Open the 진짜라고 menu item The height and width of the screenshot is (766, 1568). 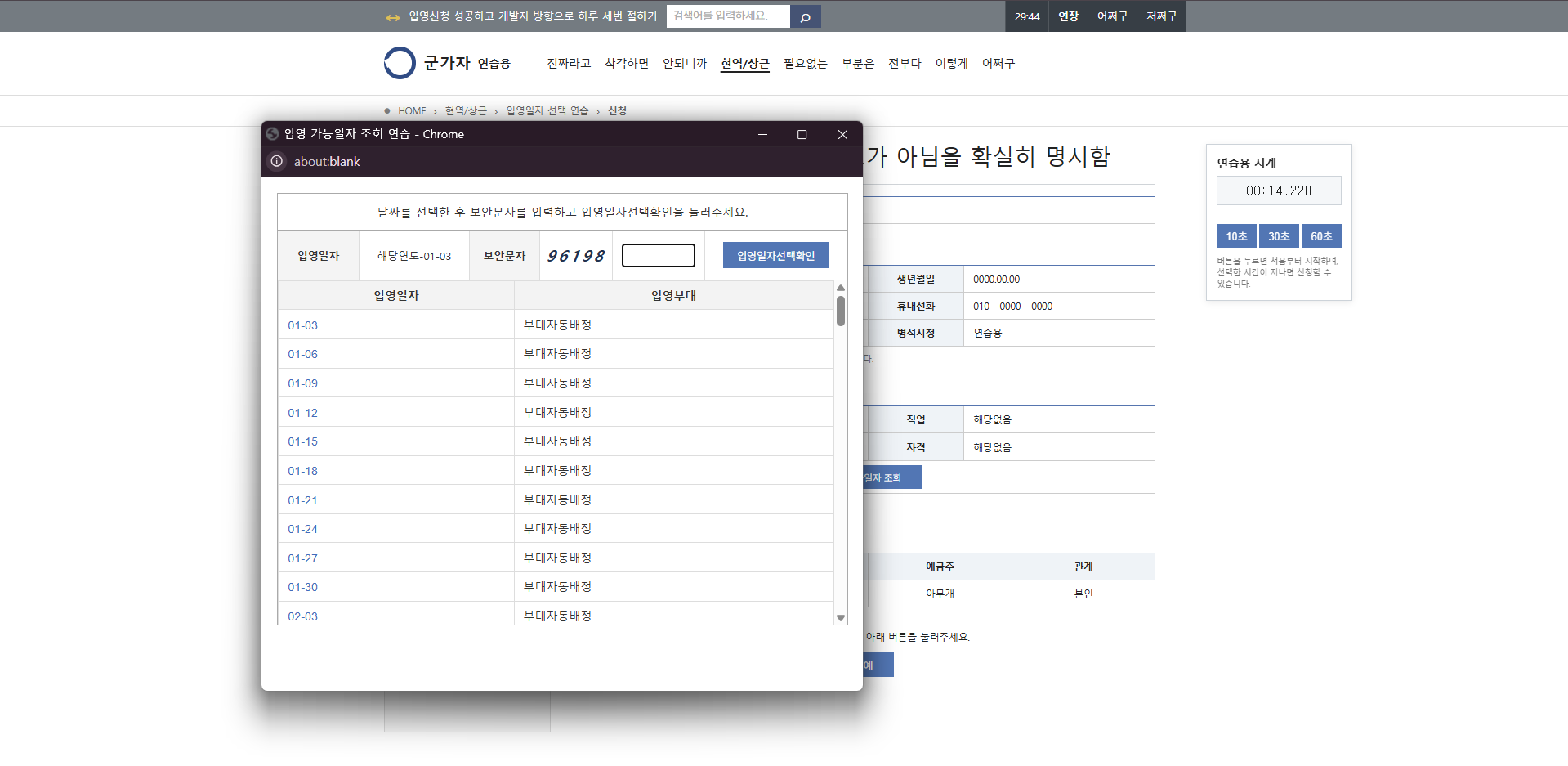click(x=569, y=63)
